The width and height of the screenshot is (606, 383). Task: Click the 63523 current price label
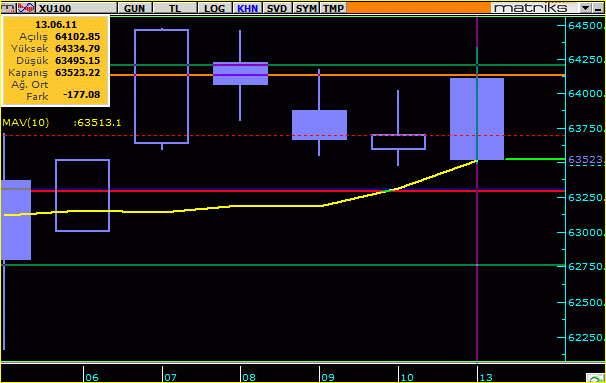pos(585,159)
